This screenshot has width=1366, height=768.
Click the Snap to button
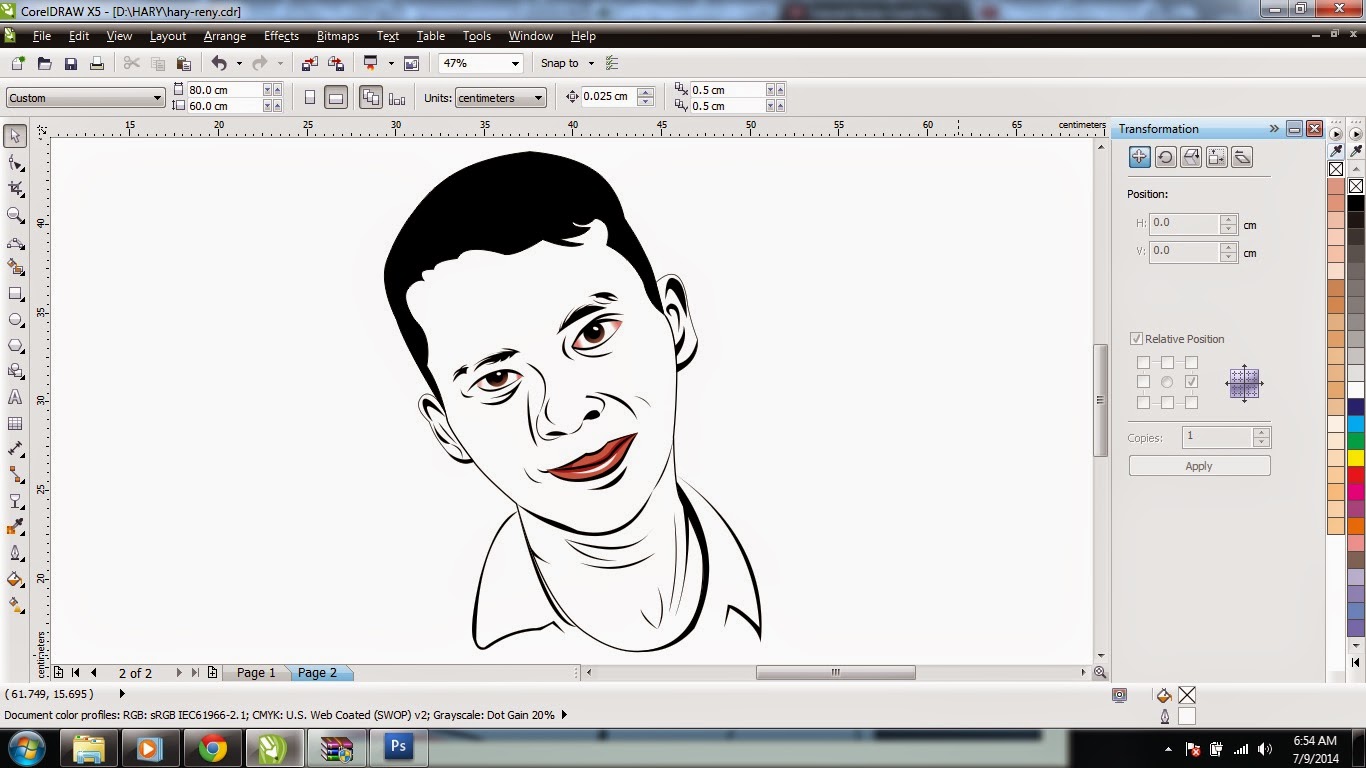[x=561, y=63]
